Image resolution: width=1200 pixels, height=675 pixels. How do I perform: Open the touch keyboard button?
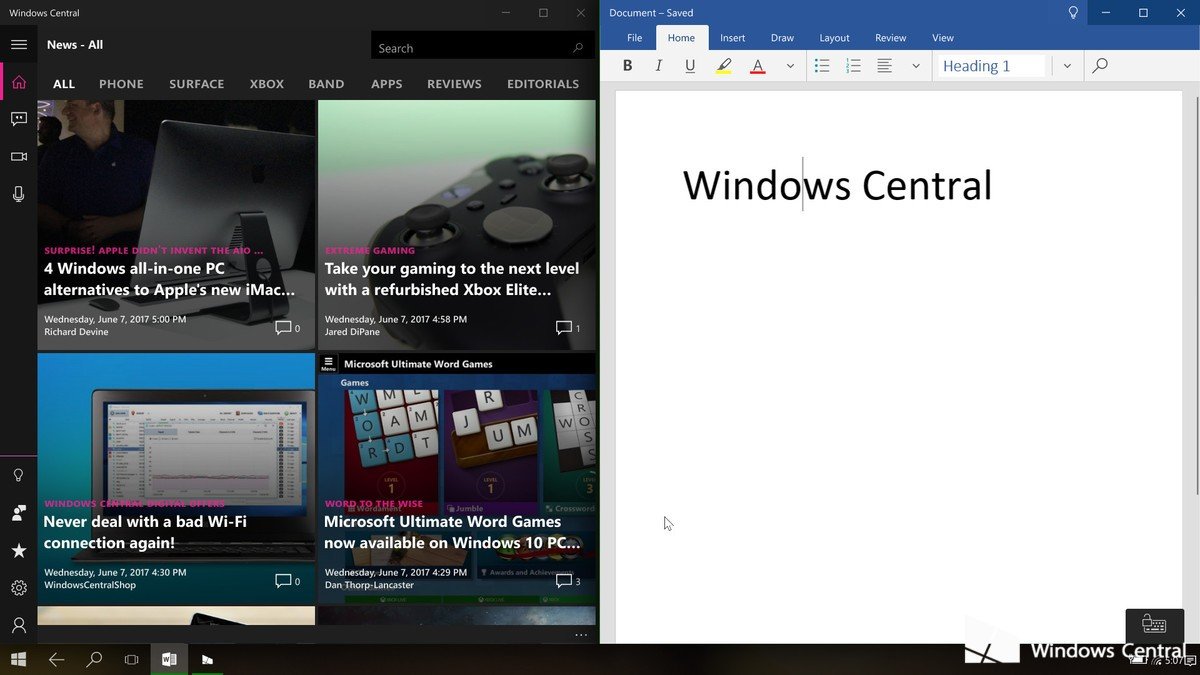click(x=1154, y=626)
